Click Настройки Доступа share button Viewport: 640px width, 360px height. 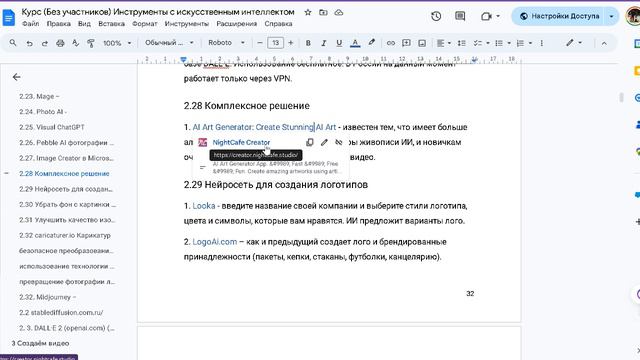pyautogui.click(x=560, y=16)
